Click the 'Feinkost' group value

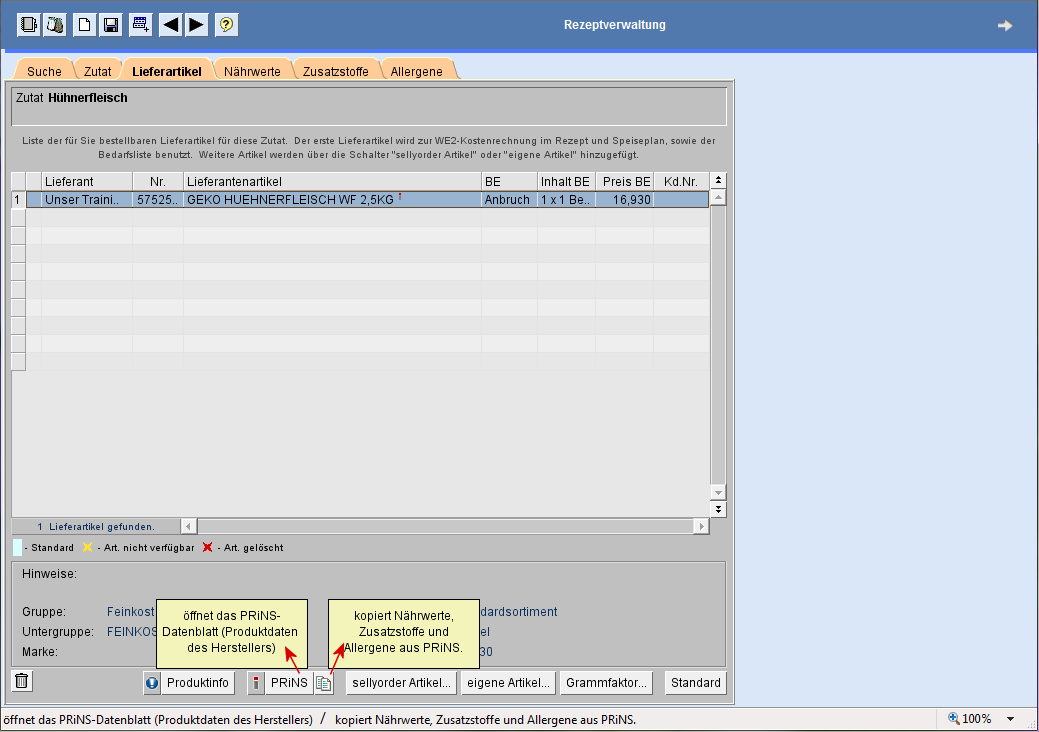(131, 611)
